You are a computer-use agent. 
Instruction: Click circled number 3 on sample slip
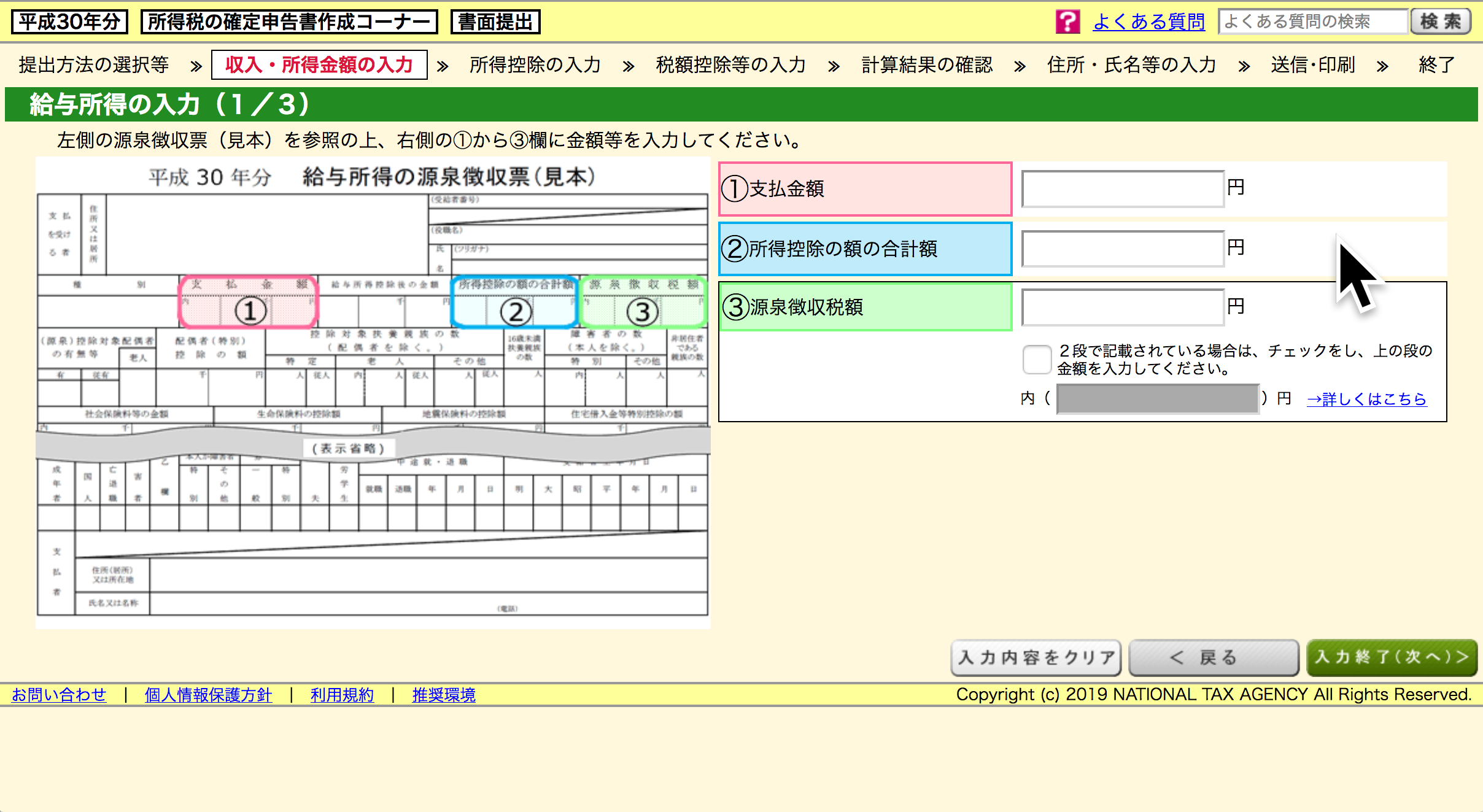tap(642, 312)
